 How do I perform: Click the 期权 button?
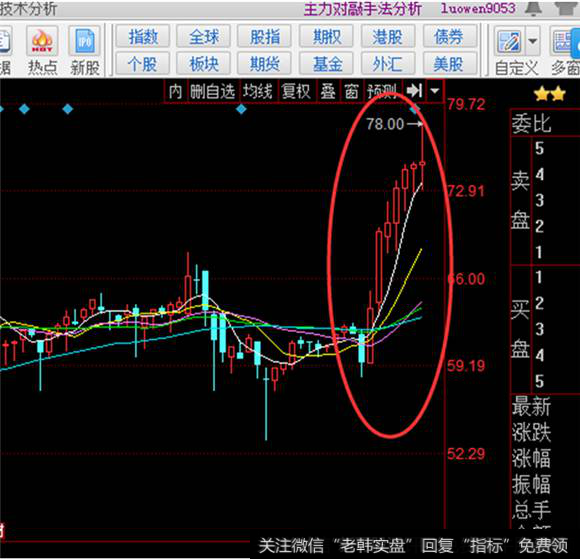pyautogui.click(x=326, y=36)
